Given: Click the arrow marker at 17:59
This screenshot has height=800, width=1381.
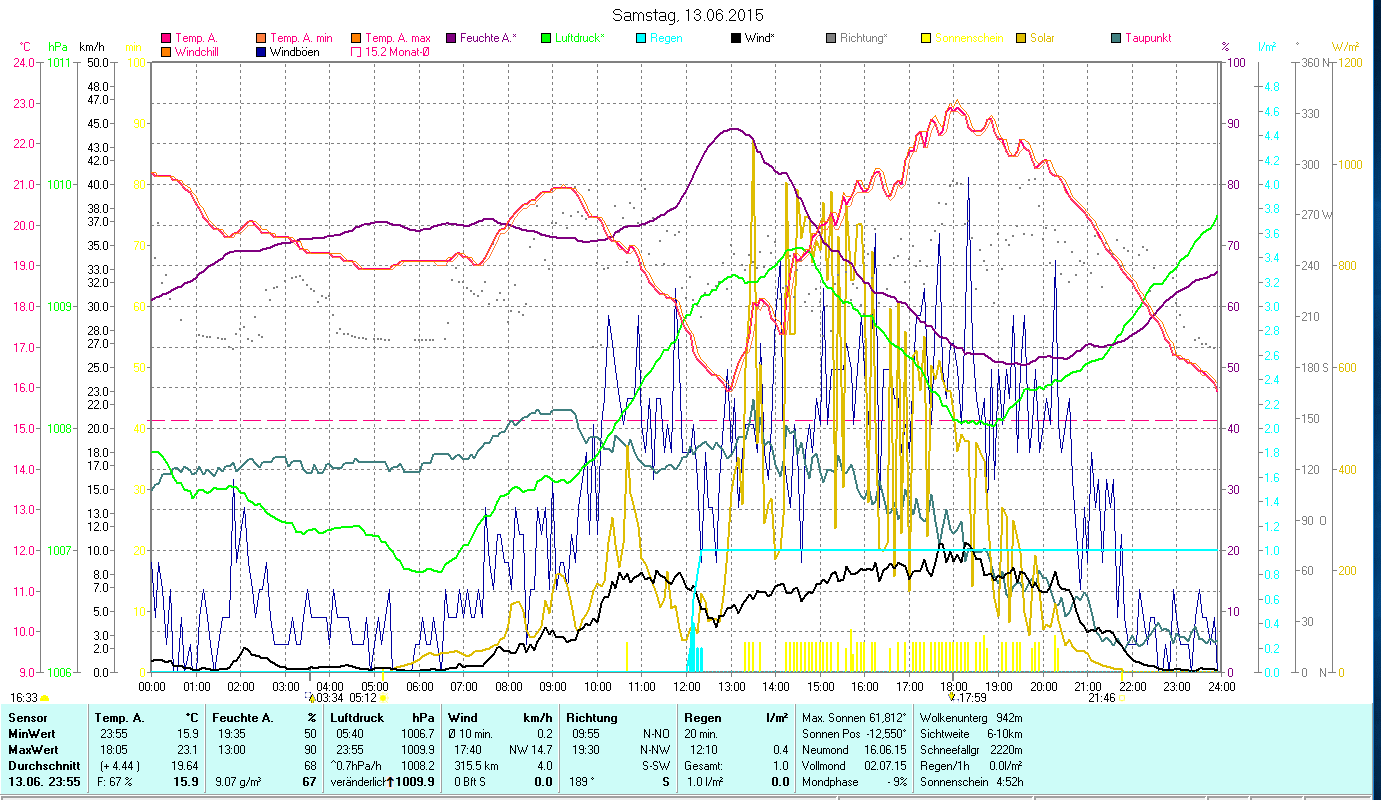Looking at the screenshot, I should click(952, 697).
